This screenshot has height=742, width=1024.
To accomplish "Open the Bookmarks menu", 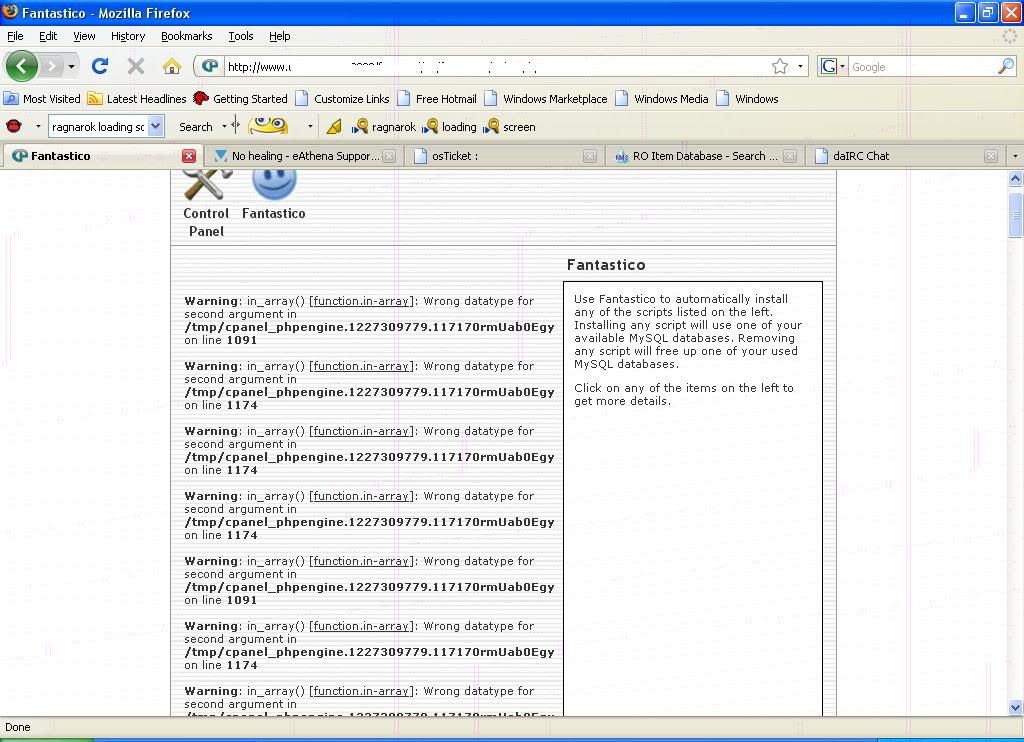I will [186, 36].
